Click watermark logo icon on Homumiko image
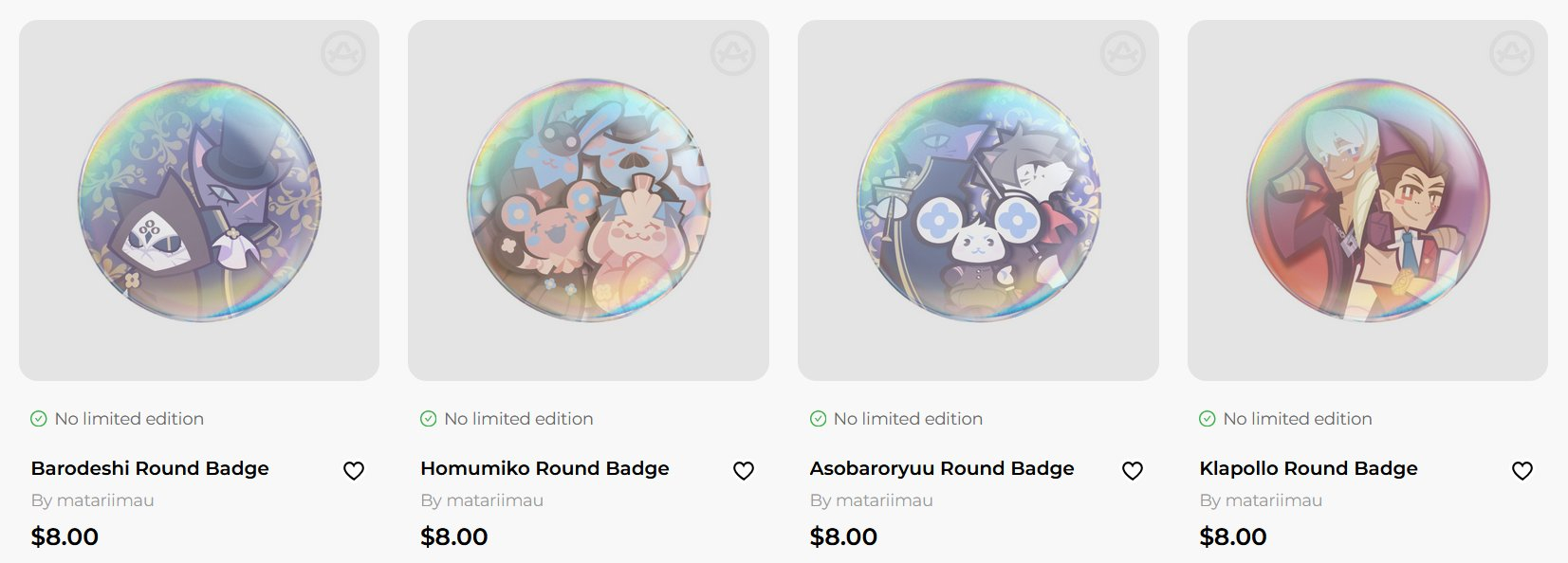 click(x=733, y=53)
